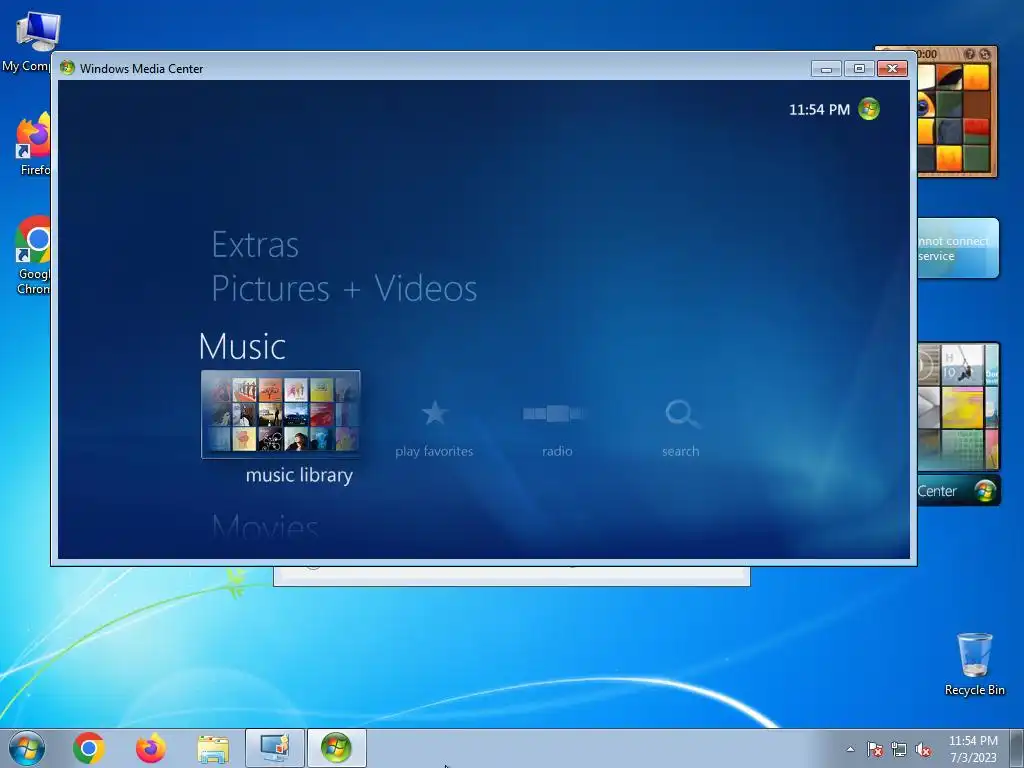1024x768 pixels.
Task: Launch Google Chrome from the taskbar
Action: pyautogui.click(x=89, y=748)
